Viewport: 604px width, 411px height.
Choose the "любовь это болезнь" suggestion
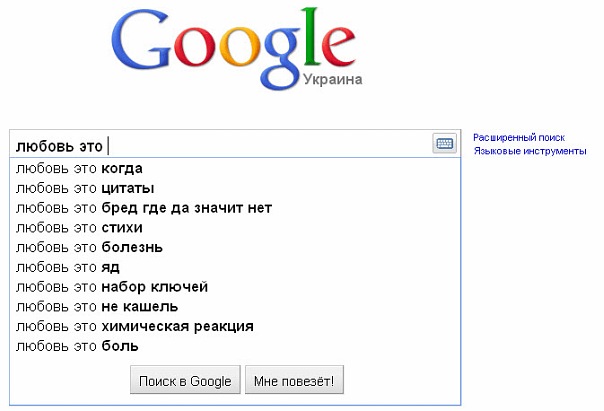[89, 247]
